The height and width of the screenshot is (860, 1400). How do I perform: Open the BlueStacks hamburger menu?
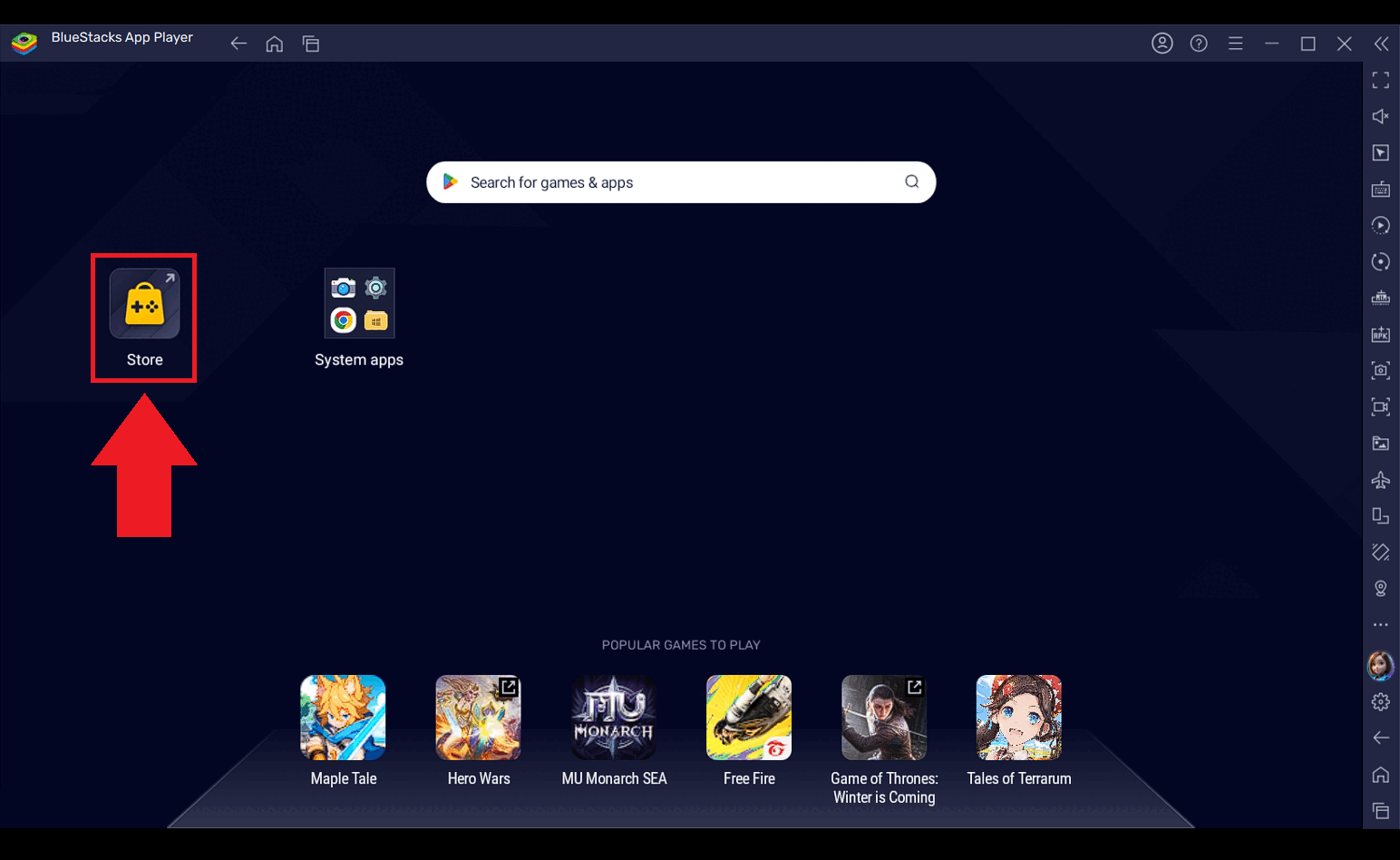tap(1235, 43)
